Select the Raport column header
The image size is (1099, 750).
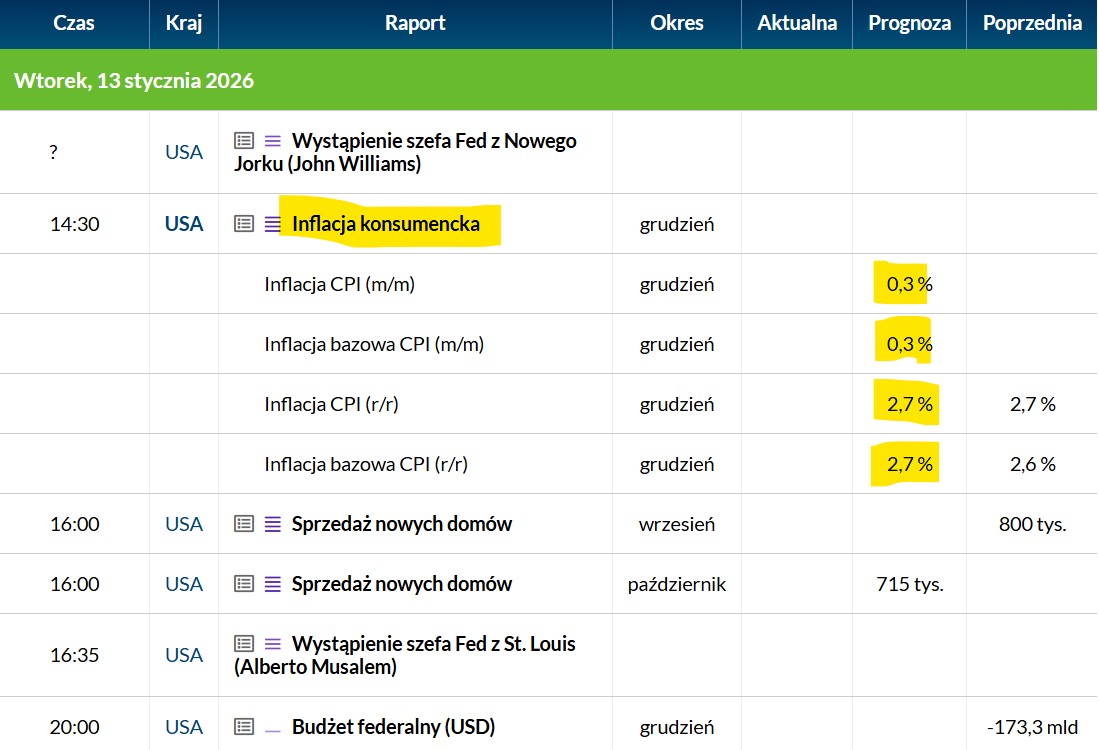(x=415, y=23)
